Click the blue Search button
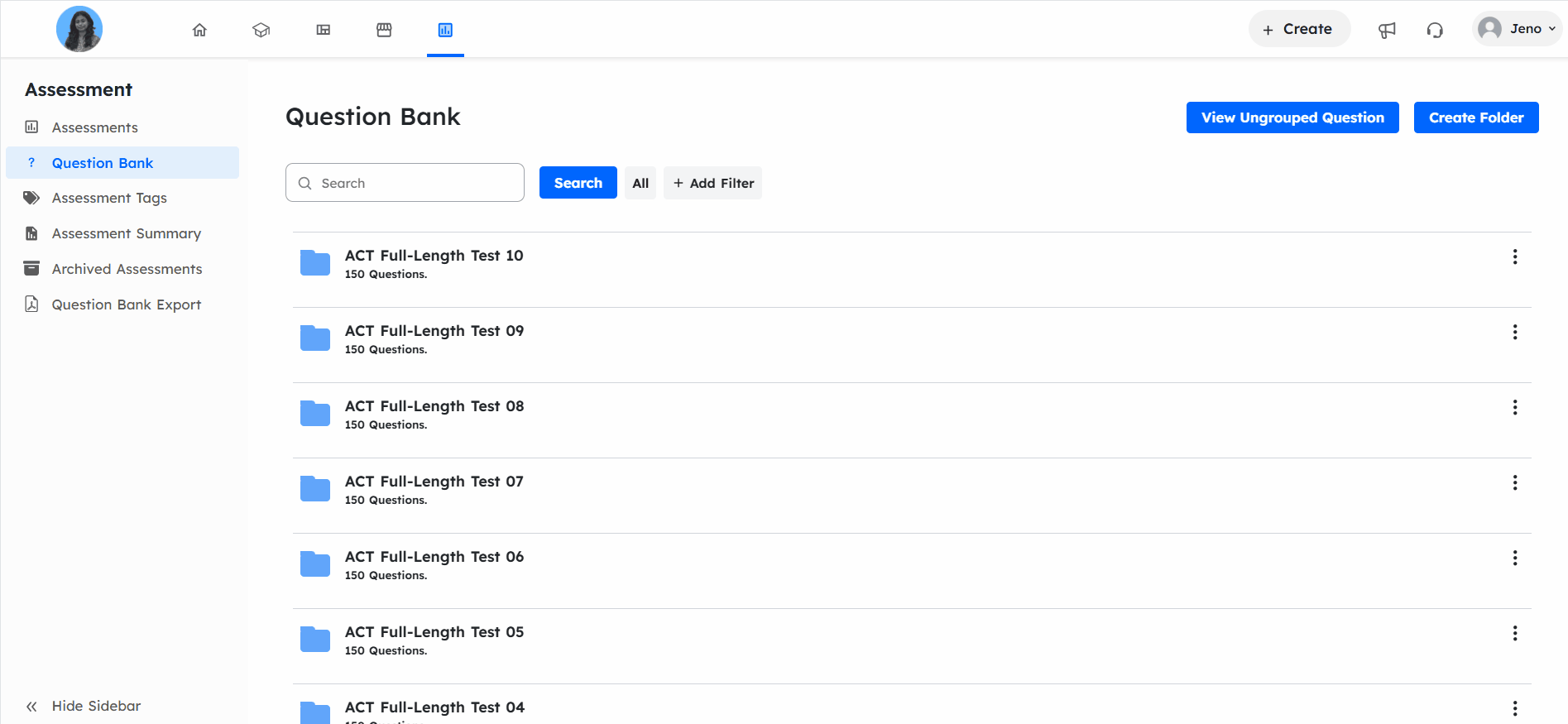This screenshot has width=1568, height=724. (578, 183)
